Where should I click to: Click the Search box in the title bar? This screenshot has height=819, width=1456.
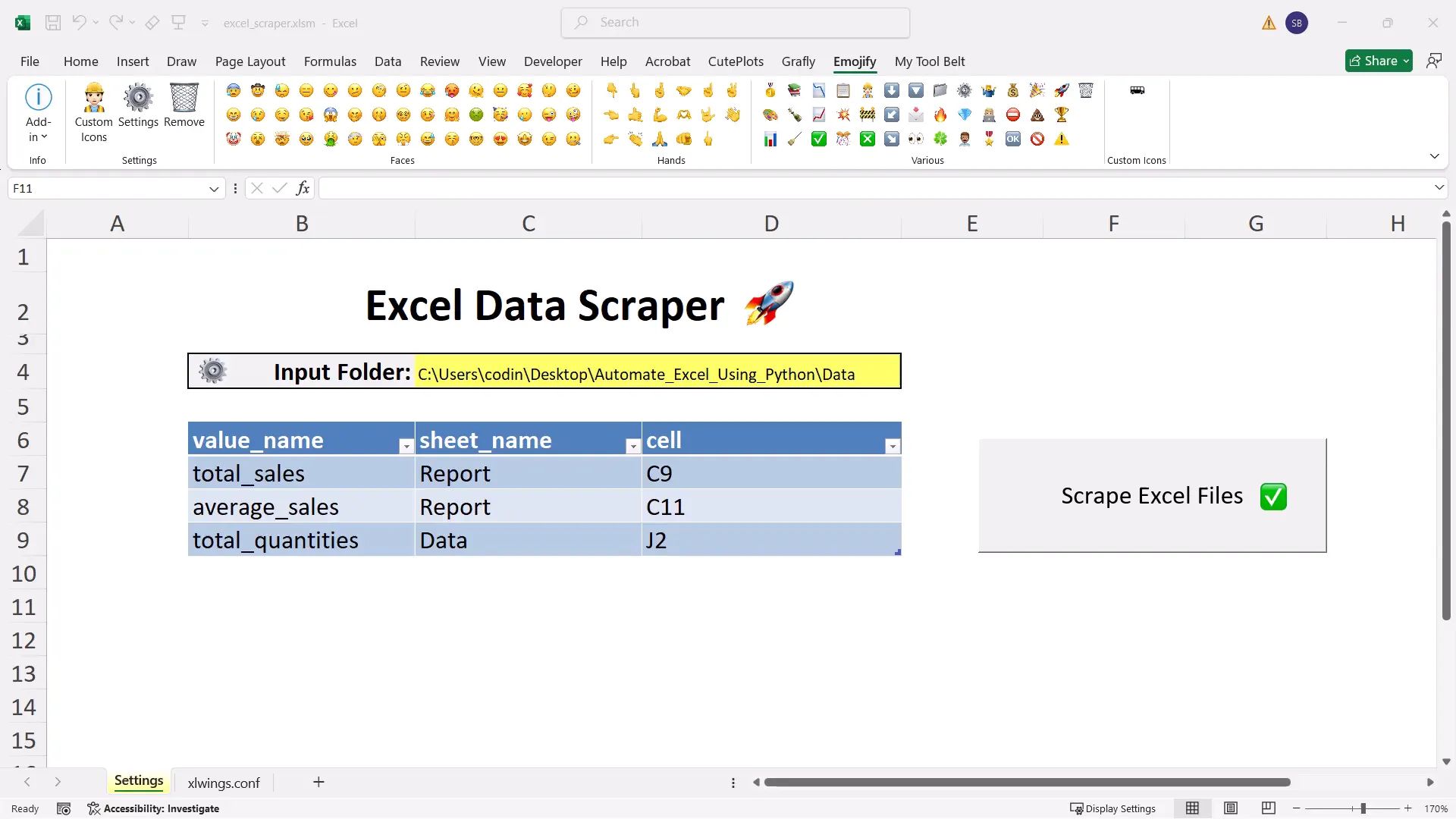click(734, 22)
